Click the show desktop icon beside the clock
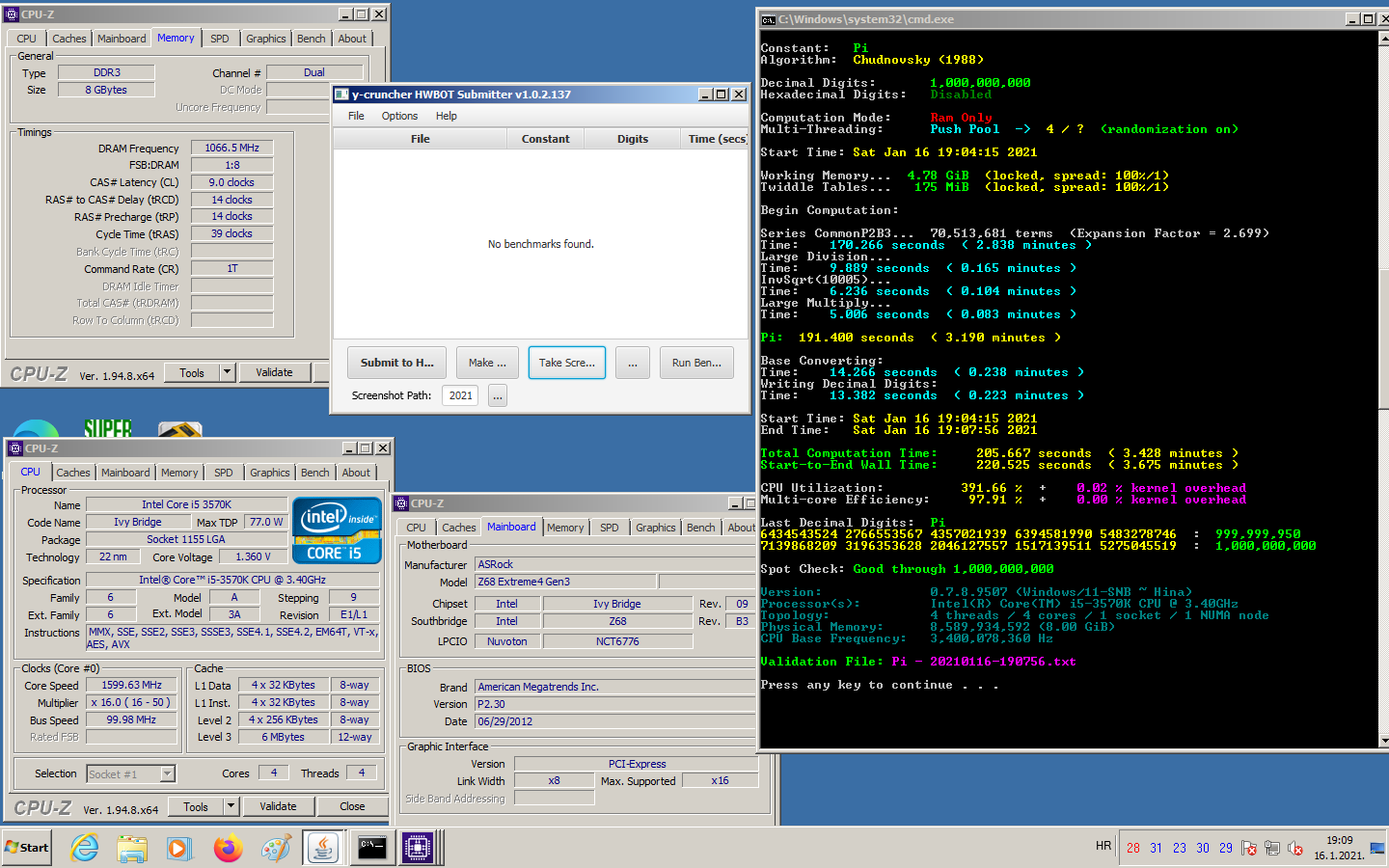1389x868 pixels. pos(1377,848)
